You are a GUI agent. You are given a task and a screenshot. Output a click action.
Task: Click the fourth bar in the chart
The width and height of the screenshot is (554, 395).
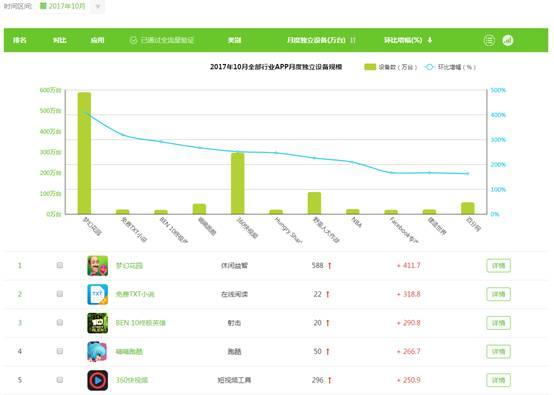(x=199, y=209)
